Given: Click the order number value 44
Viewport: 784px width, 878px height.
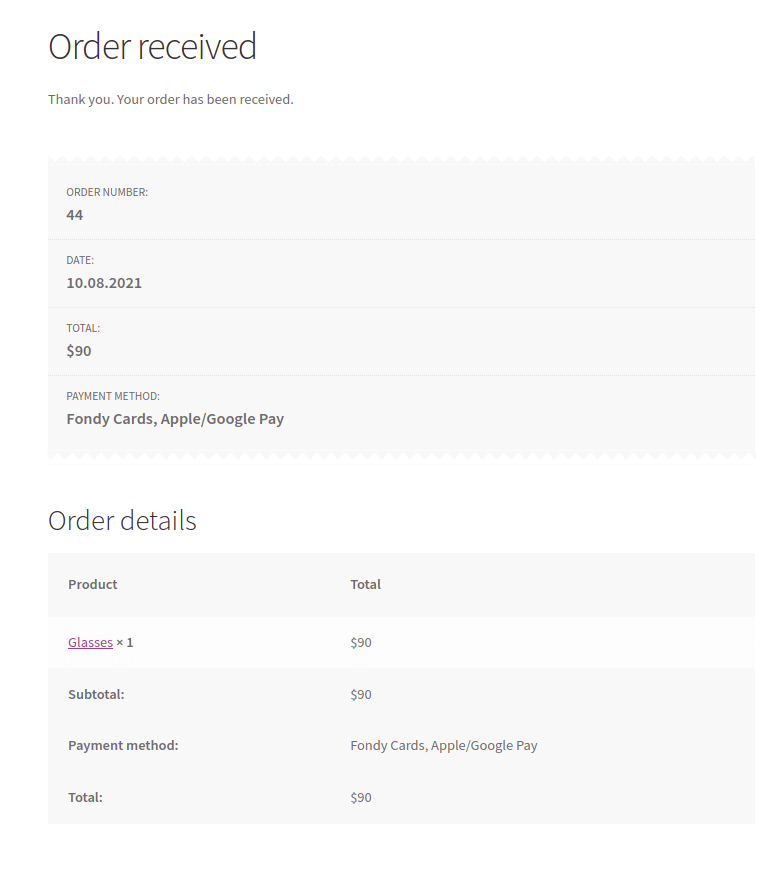Looking at the screenshot, I should [x=75, y=215].
